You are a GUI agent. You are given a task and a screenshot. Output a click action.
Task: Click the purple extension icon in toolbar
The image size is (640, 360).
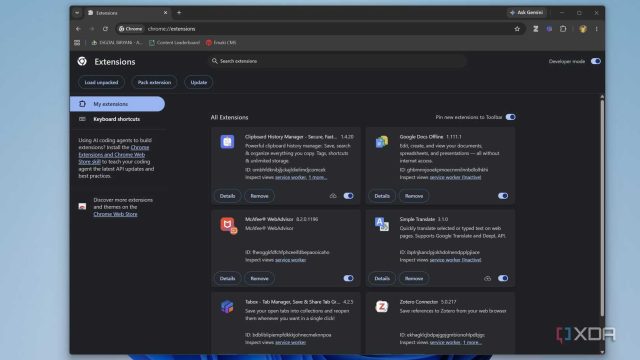pyautogui.click(x=549, y=29)
